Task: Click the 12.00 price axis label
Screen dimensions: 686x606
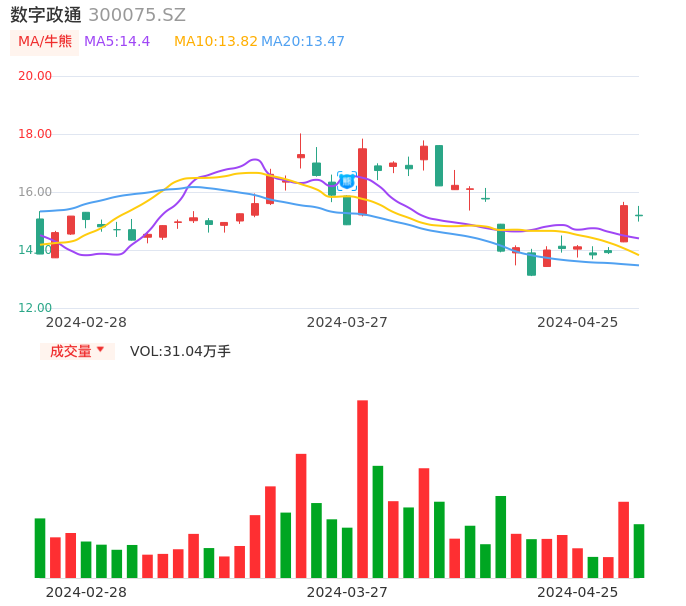Action: coord(35,308)
